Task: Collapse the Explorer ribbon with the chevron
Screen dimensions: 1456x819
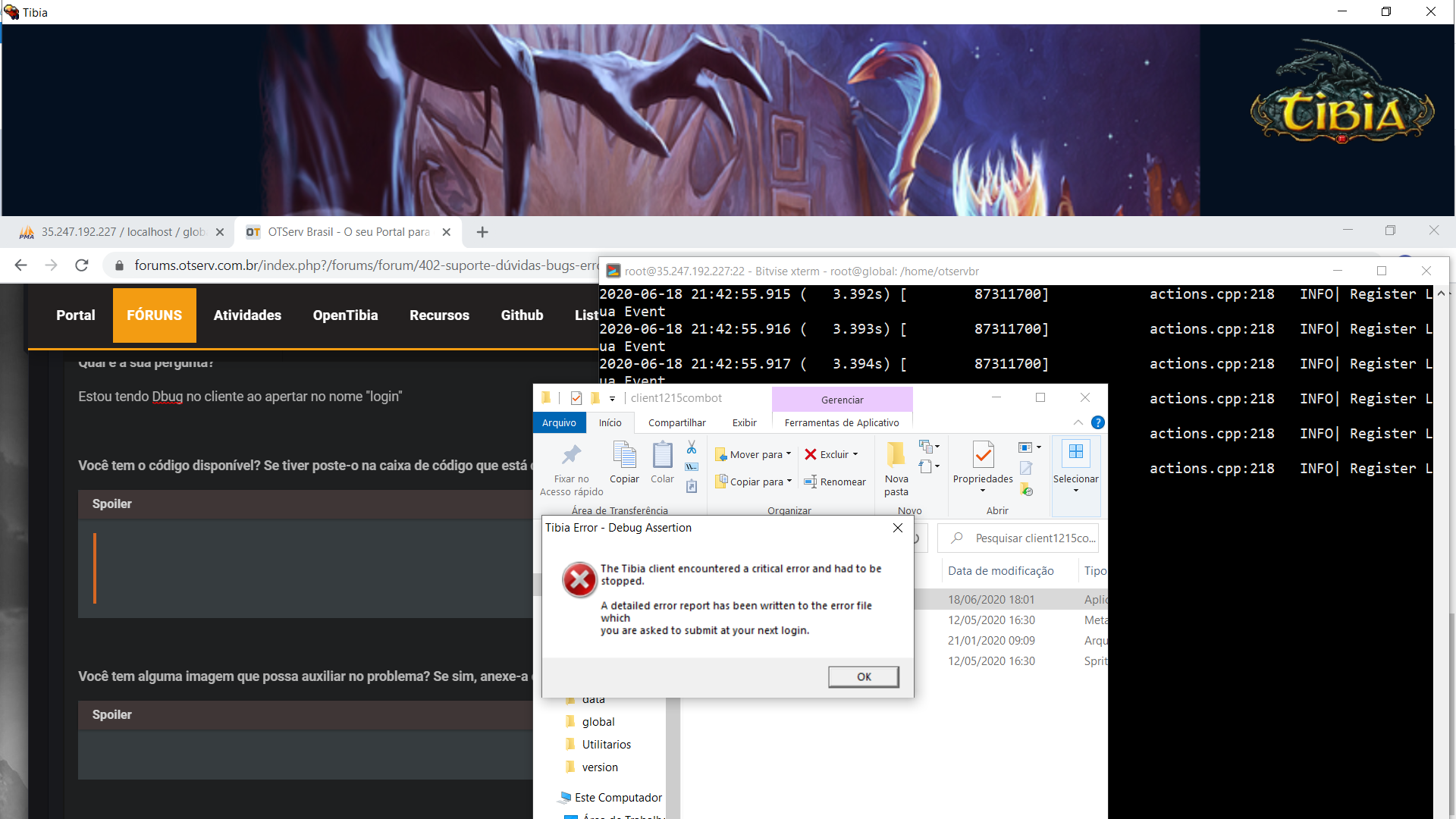Action: click(1078, 422)
